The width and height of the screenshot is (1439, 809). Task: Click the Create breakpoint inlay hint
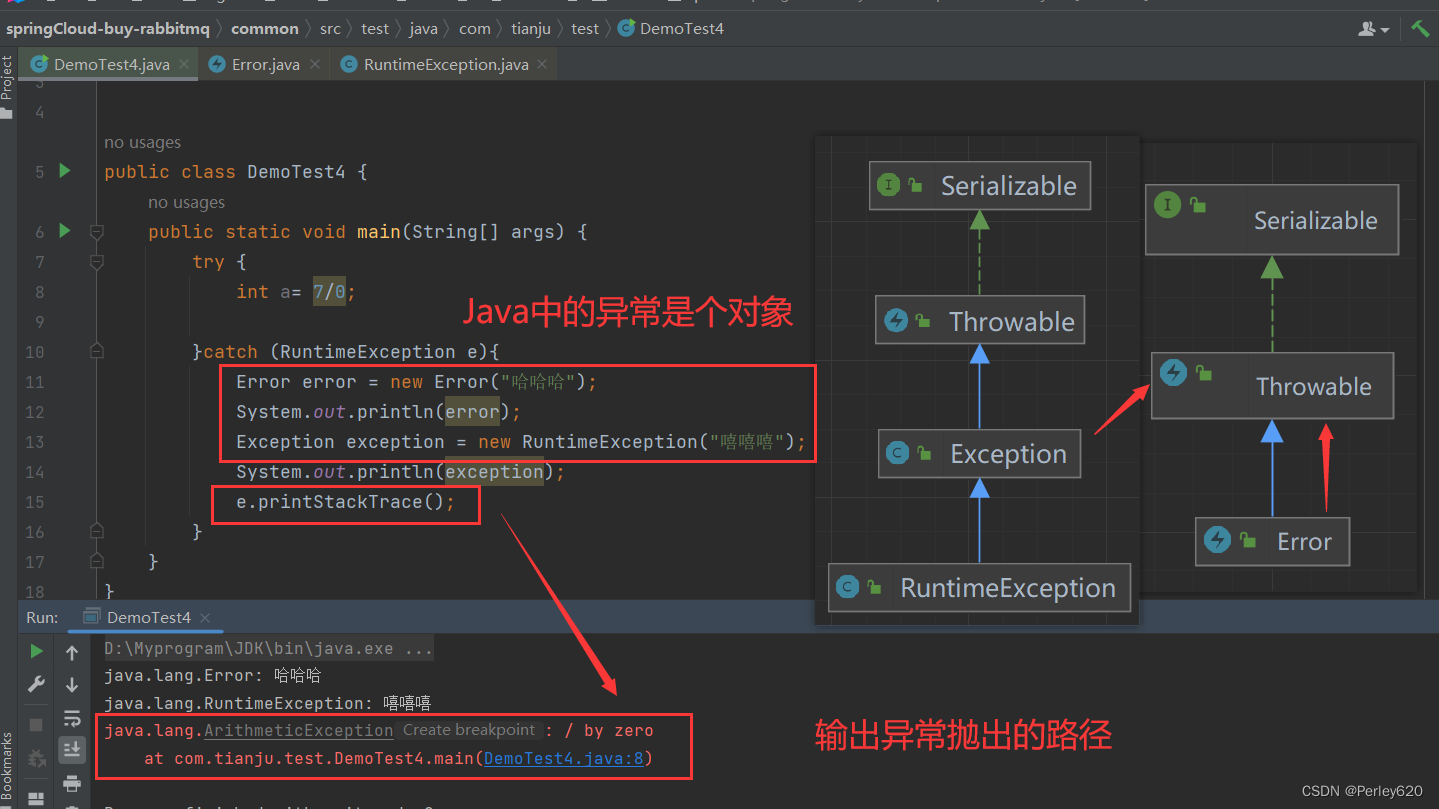[x=469, y=730]
